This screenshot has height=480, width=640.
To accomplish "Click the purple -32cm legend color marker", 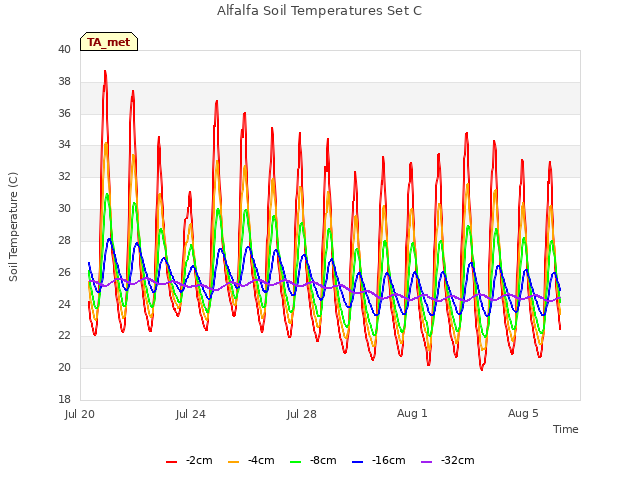I will [426, 462].
